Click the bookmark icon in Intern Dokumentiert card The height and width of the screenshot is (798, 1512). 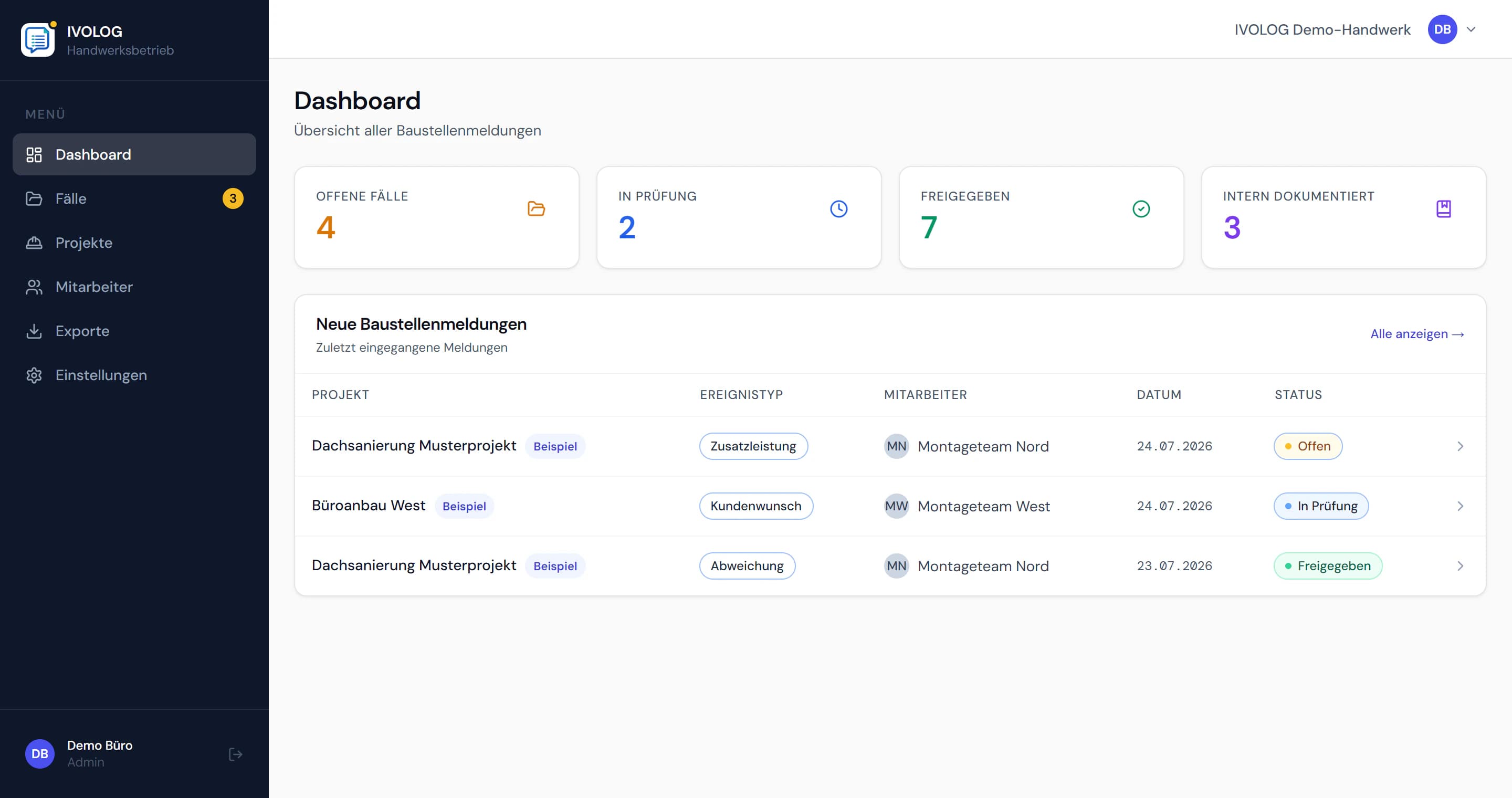point(1443,209)
